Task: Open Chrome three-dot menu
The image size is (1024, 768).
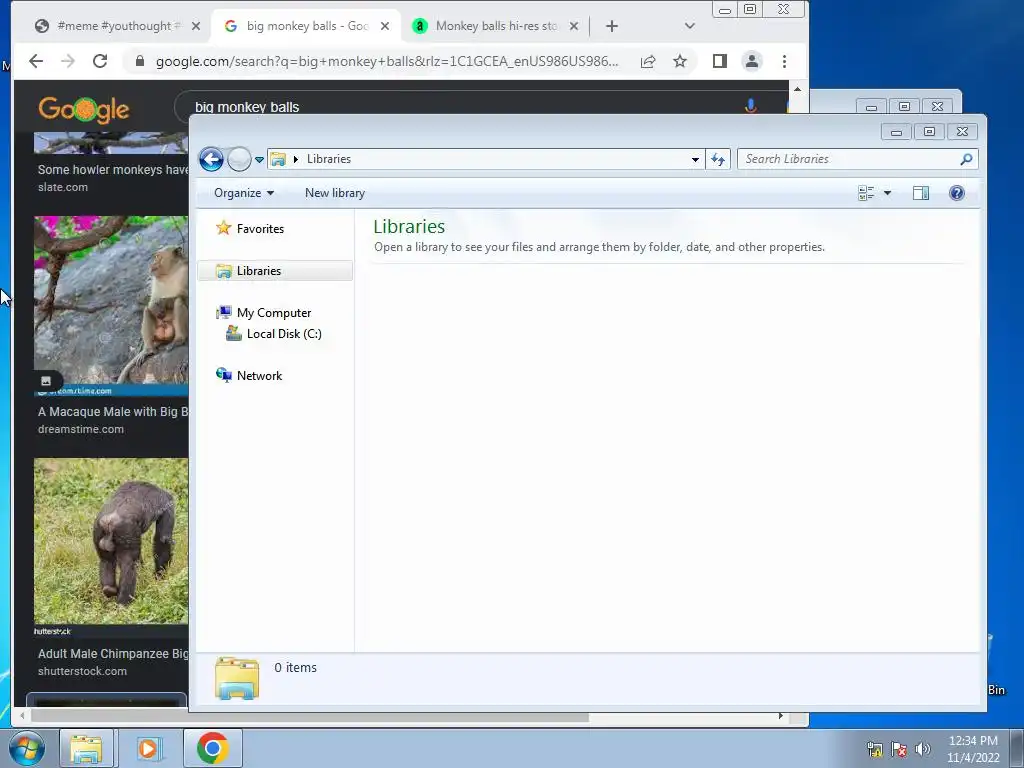Action: coord(784,61)
